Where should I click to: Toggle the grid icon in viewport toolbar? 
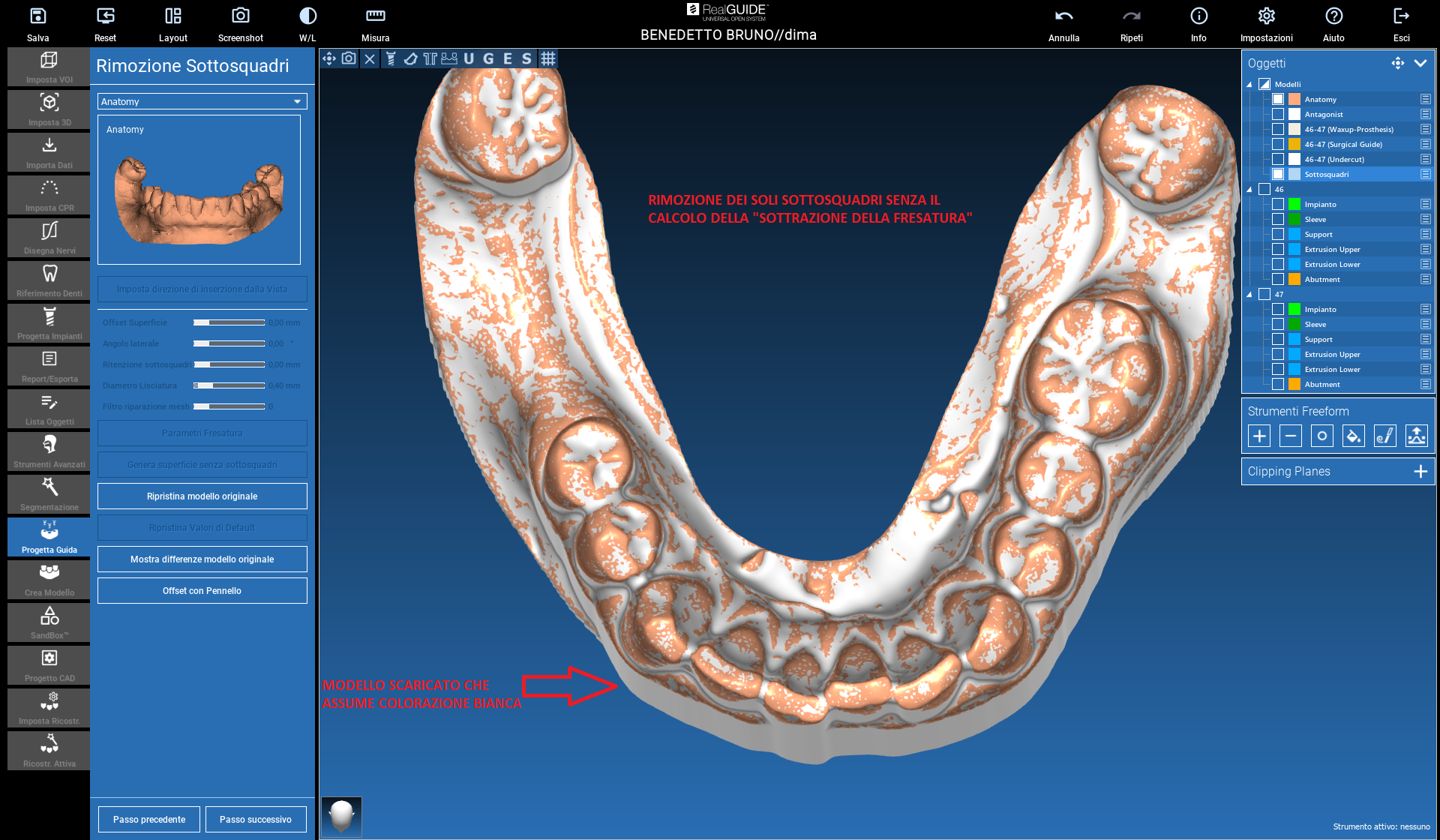point(548,58)
